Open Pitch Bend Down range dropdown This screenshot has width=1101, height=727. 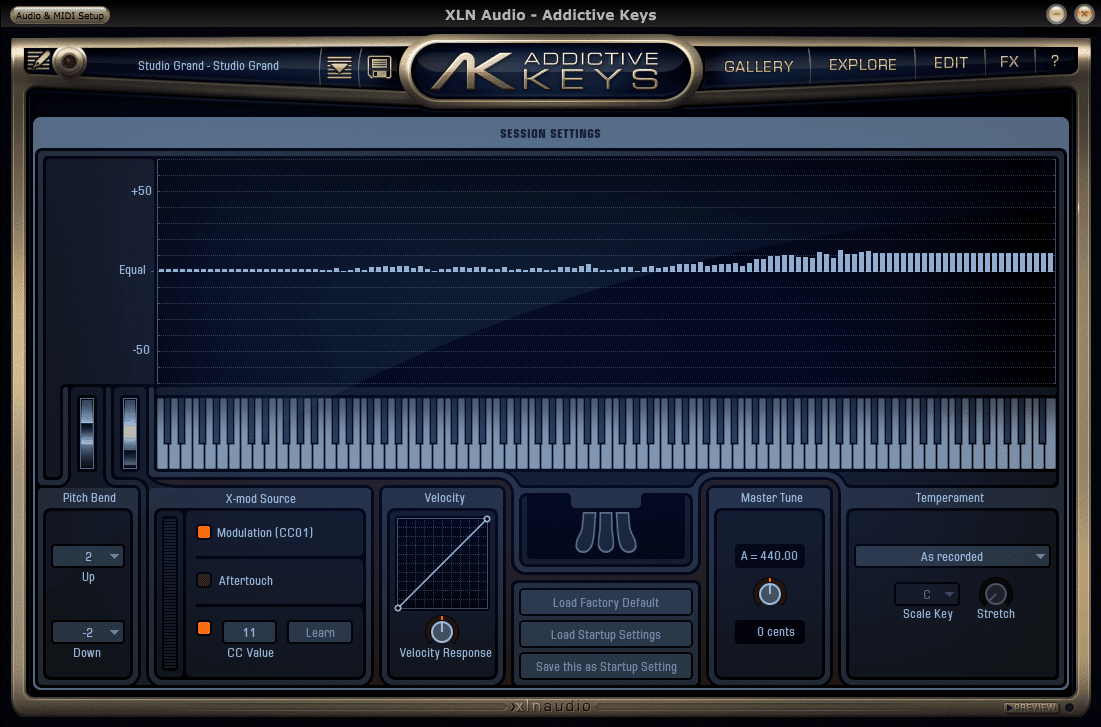pos(88,632)
